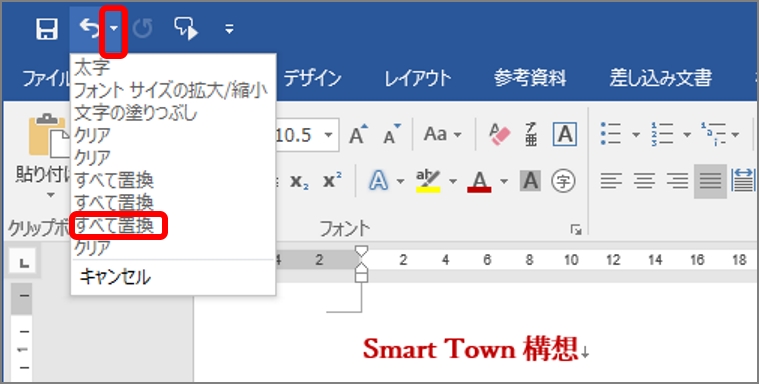This screenshot has height=384, width=759.
Task: Open Customize Quick Access Toolbar dropdown
Action: click(x=229, y=30)
